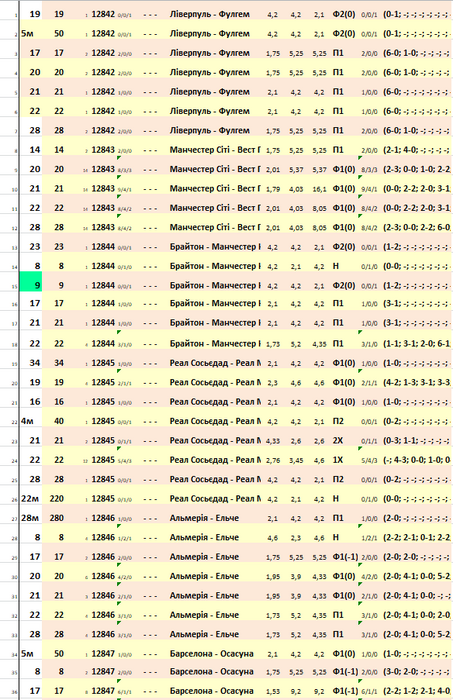
Task: Click the "2X" bet type cell
Action: click(338, 441)
